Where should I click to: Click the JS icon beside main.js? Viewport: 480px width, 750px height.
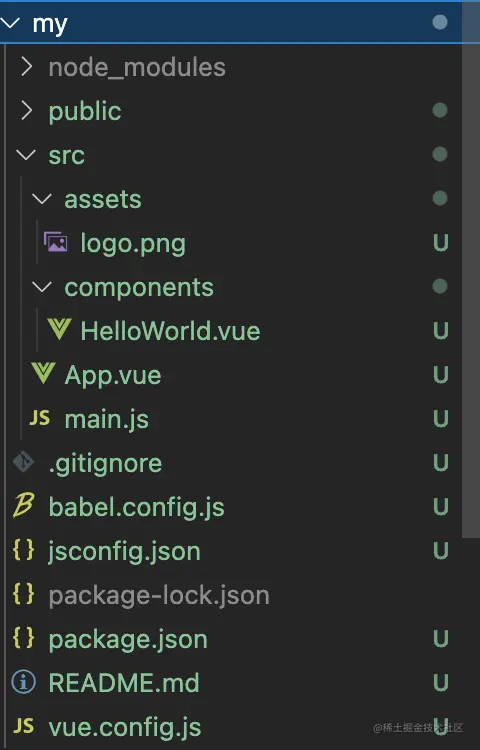click(40, 418)
